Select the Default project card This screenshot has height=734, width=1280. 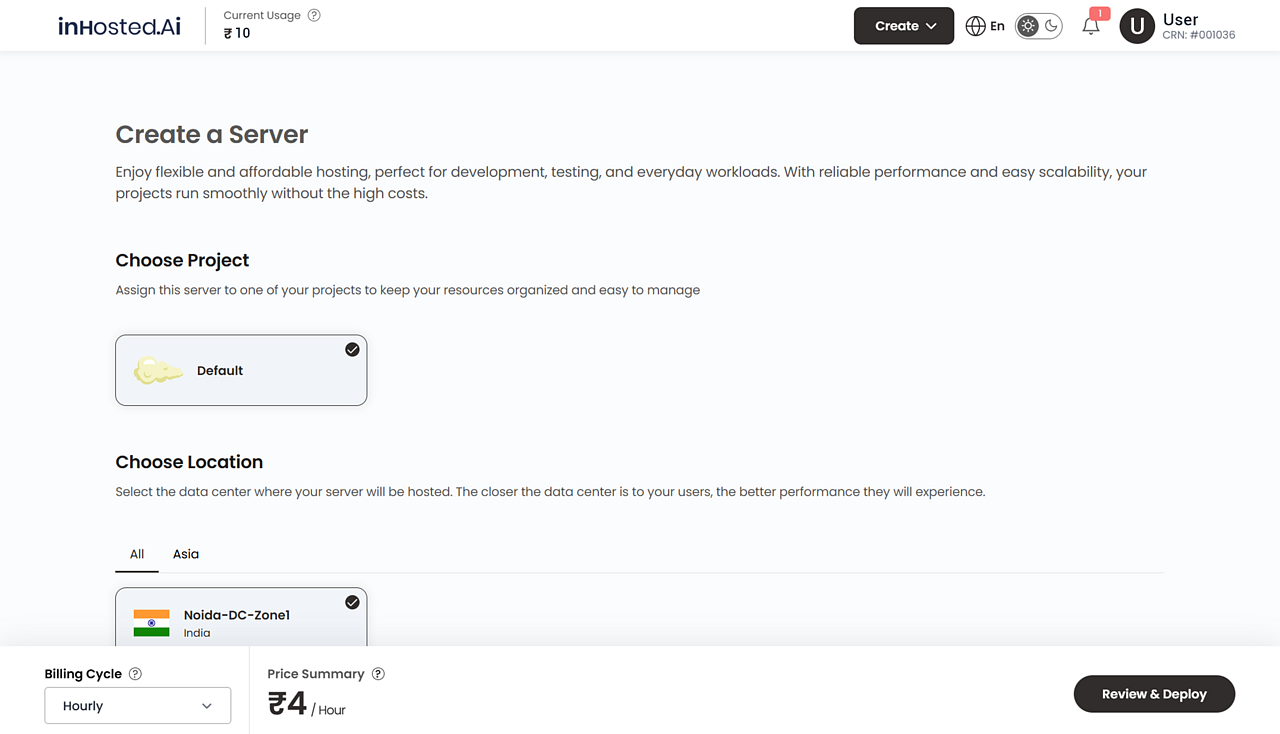click(x=241, y=370)
